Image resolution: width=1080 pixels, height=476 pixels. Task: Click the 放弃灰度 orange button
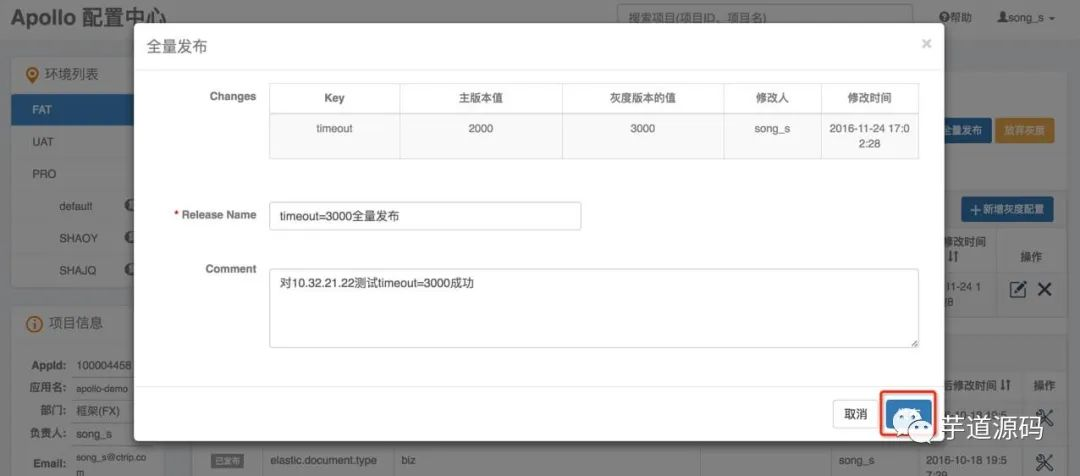tap(1024, 130)
